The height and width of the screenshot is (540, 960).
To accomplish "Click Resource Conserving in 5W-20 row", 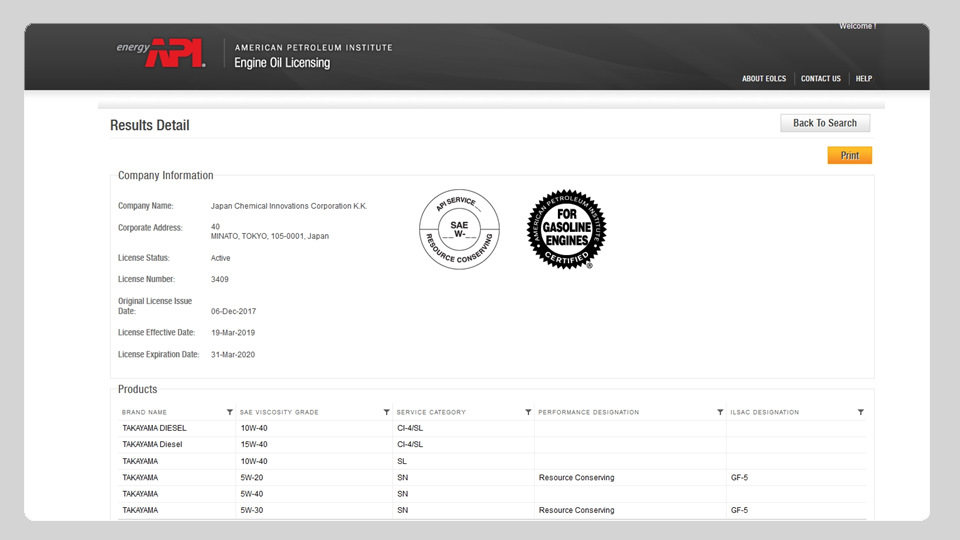I will (576, 478).
